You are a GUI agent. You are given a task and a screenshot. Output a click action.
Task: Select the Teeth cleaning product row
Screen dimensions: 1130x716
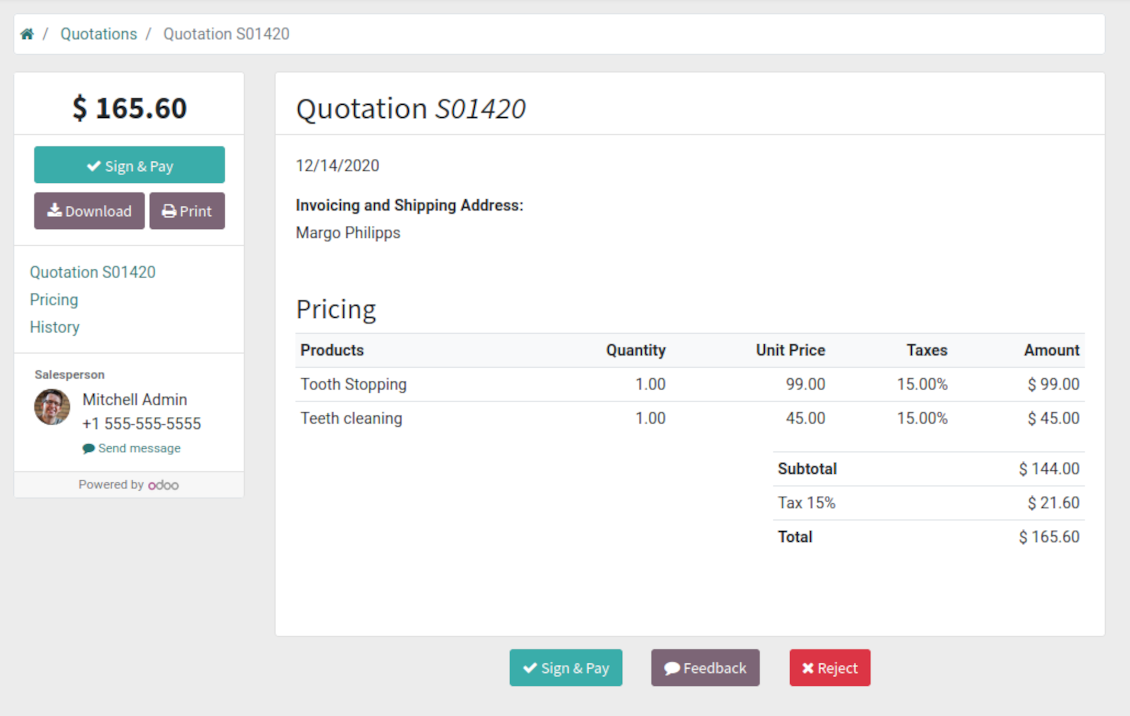pos(351,418)
